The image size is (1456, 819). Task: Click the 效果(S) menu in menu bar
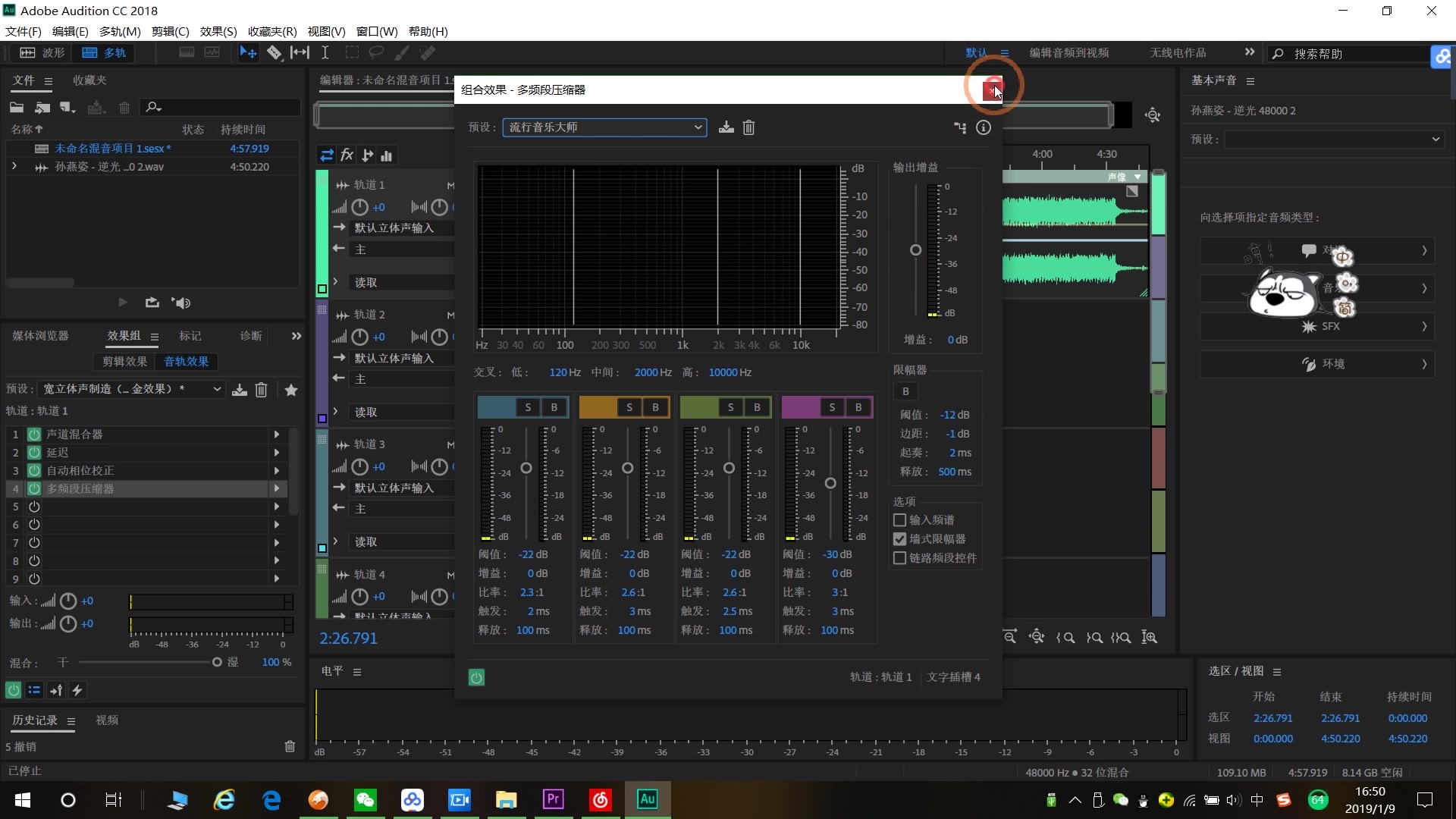coord(216,31)
